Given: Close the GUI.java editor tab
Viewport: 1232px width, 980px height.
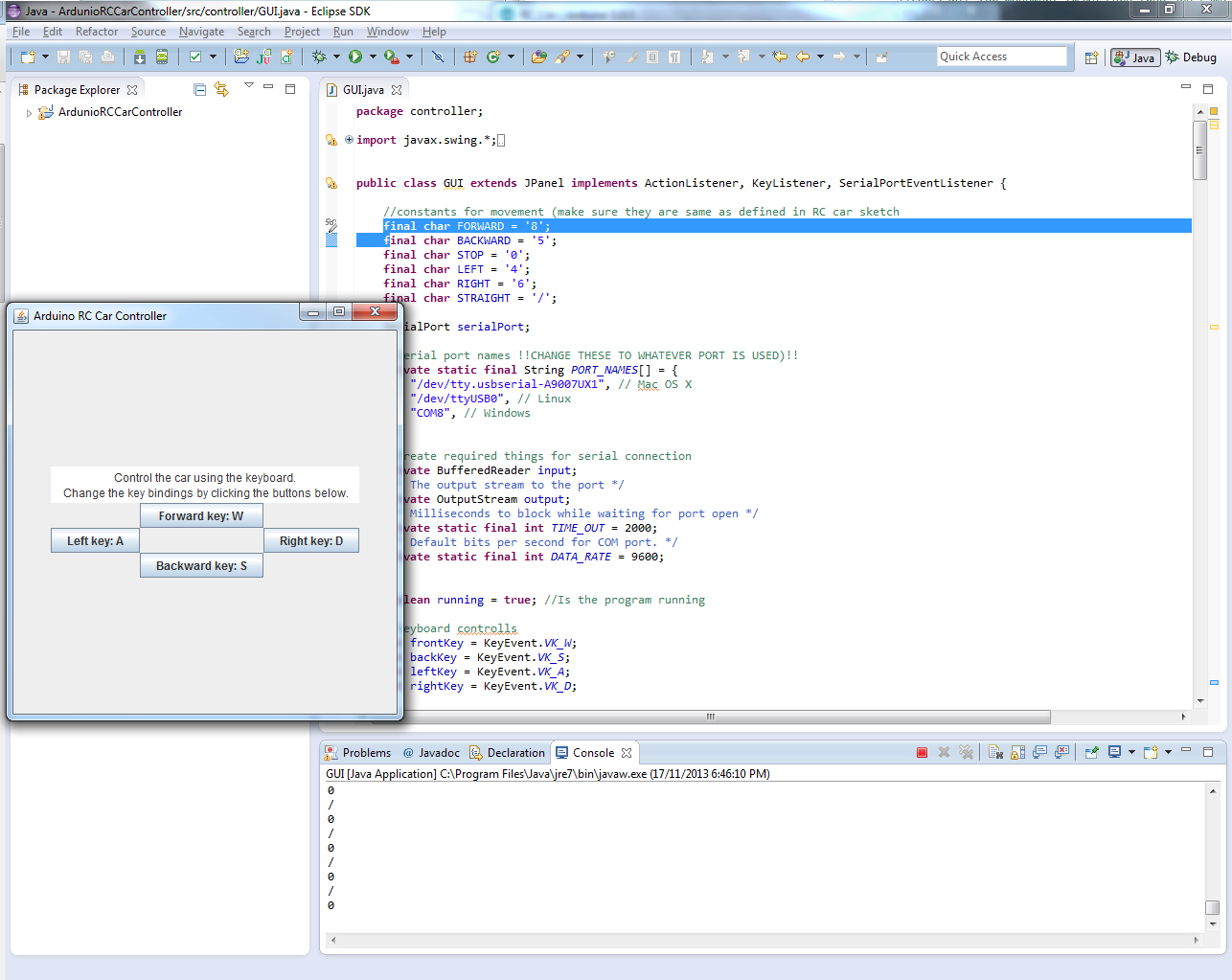Looking at the screenshot, I should coord(397,90).
